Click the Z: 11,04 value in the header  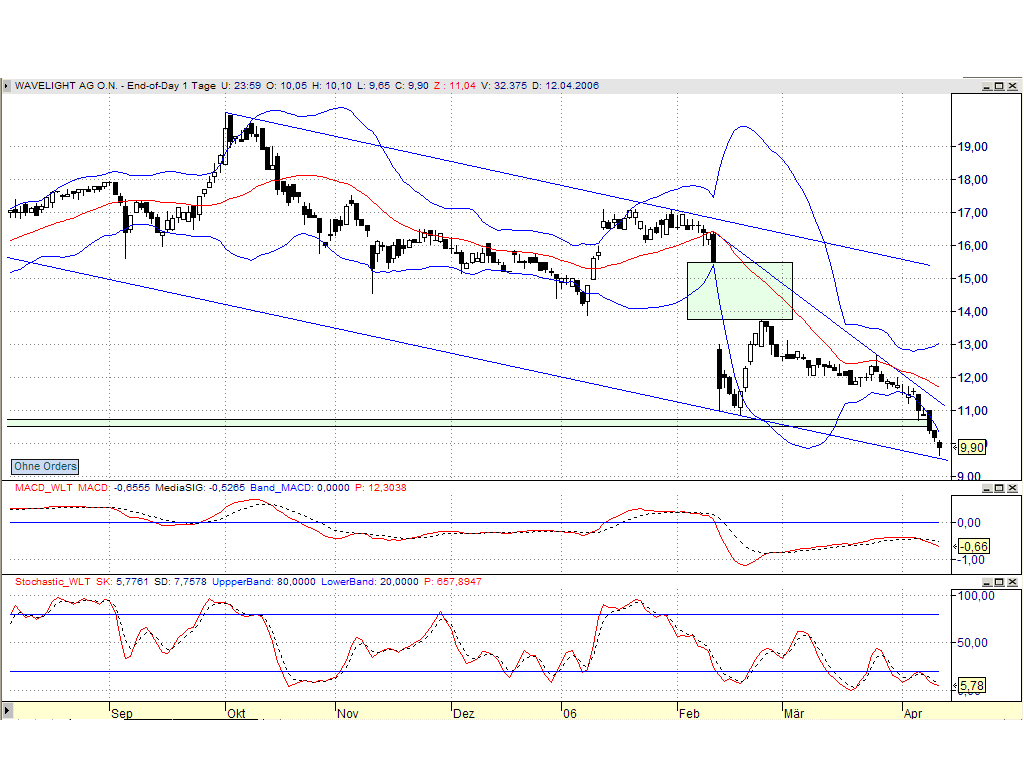coord(455,86)
